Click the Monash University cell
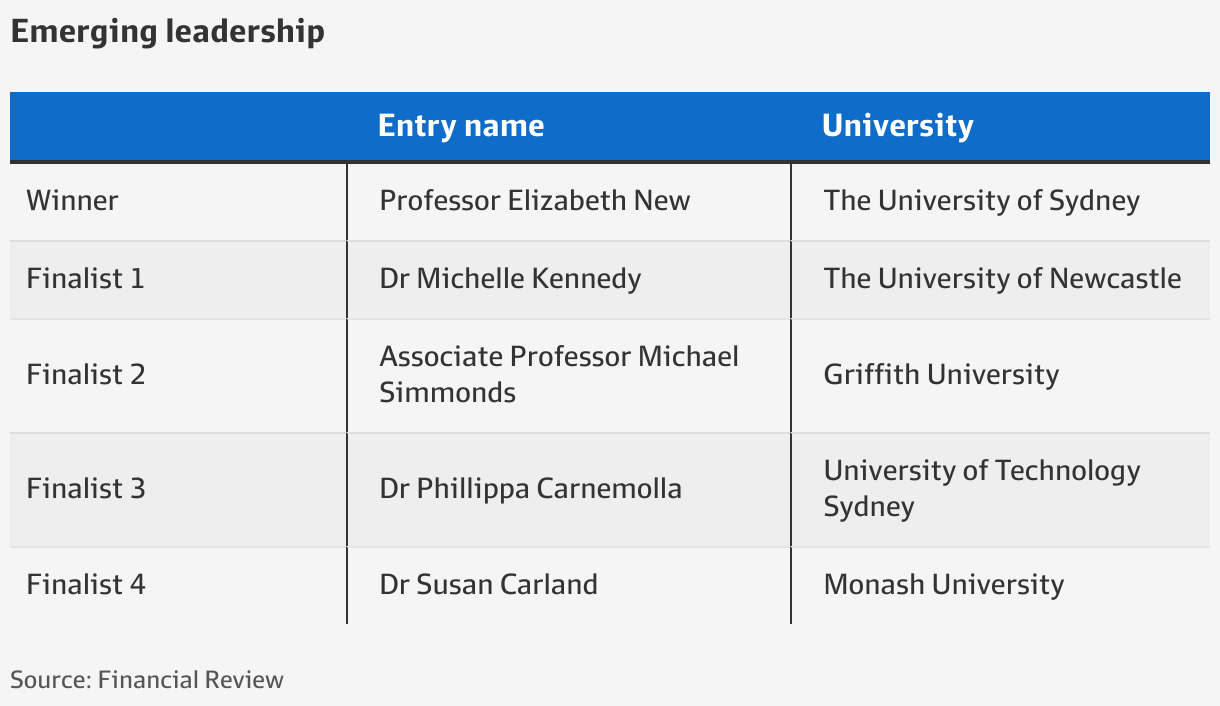 [944, 585]
